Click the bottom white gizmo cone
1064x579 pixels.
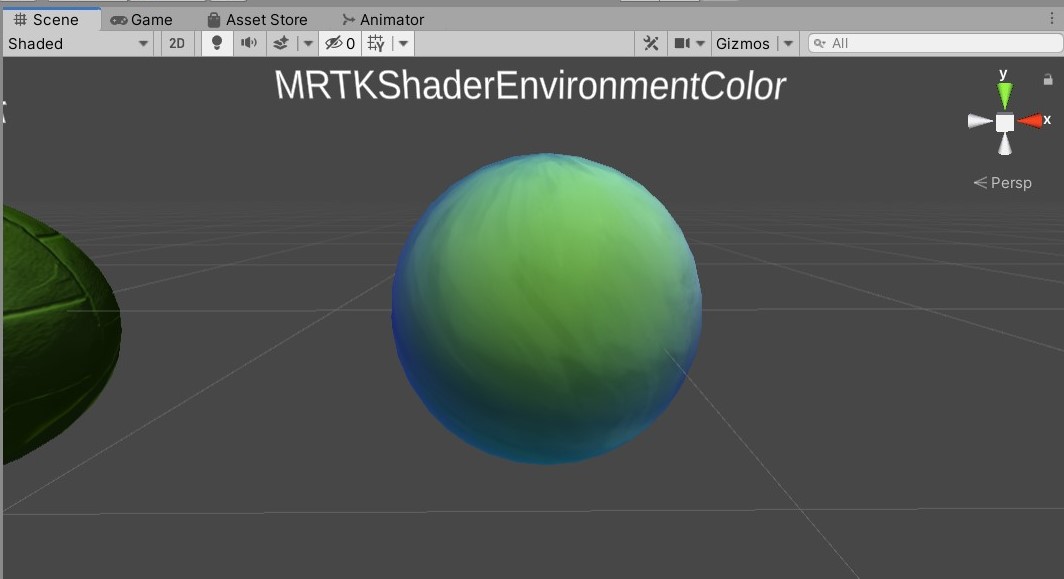point(1005,144)
